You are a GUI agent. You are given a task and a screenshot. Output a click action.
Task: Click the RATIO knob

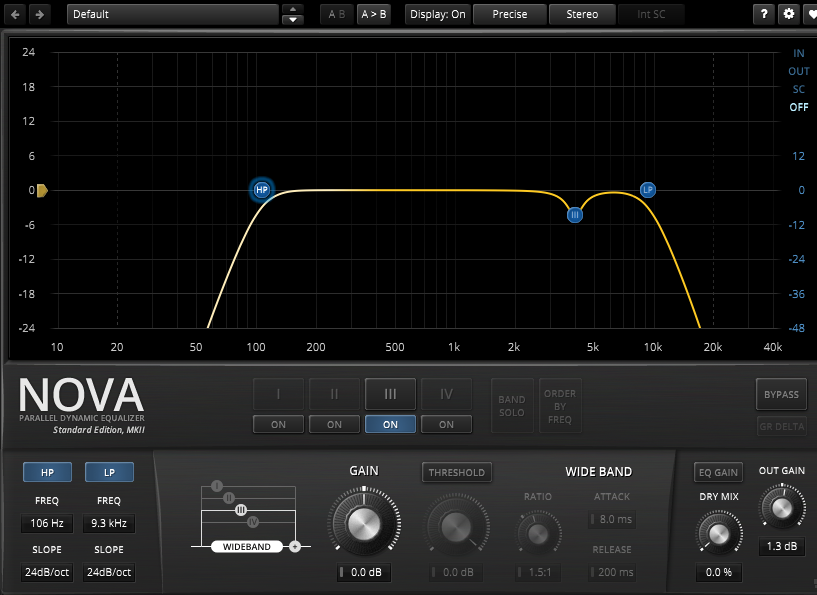point(538,533)
